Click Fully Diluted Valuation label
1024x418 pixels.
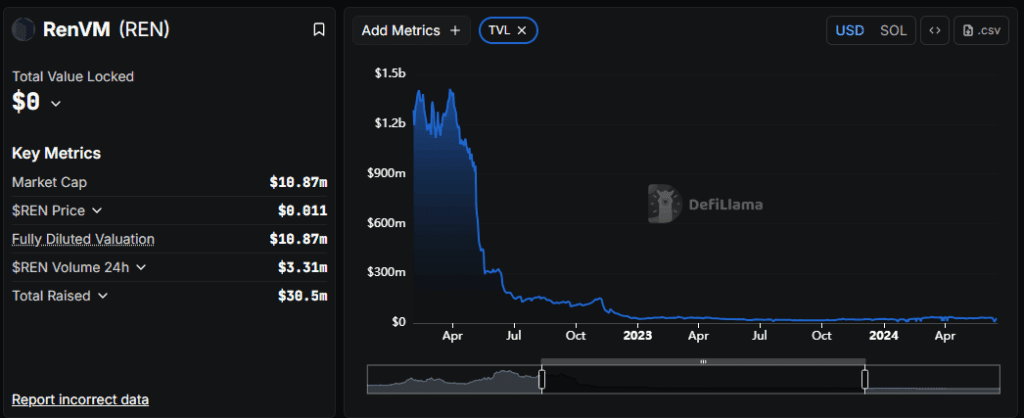83,239
